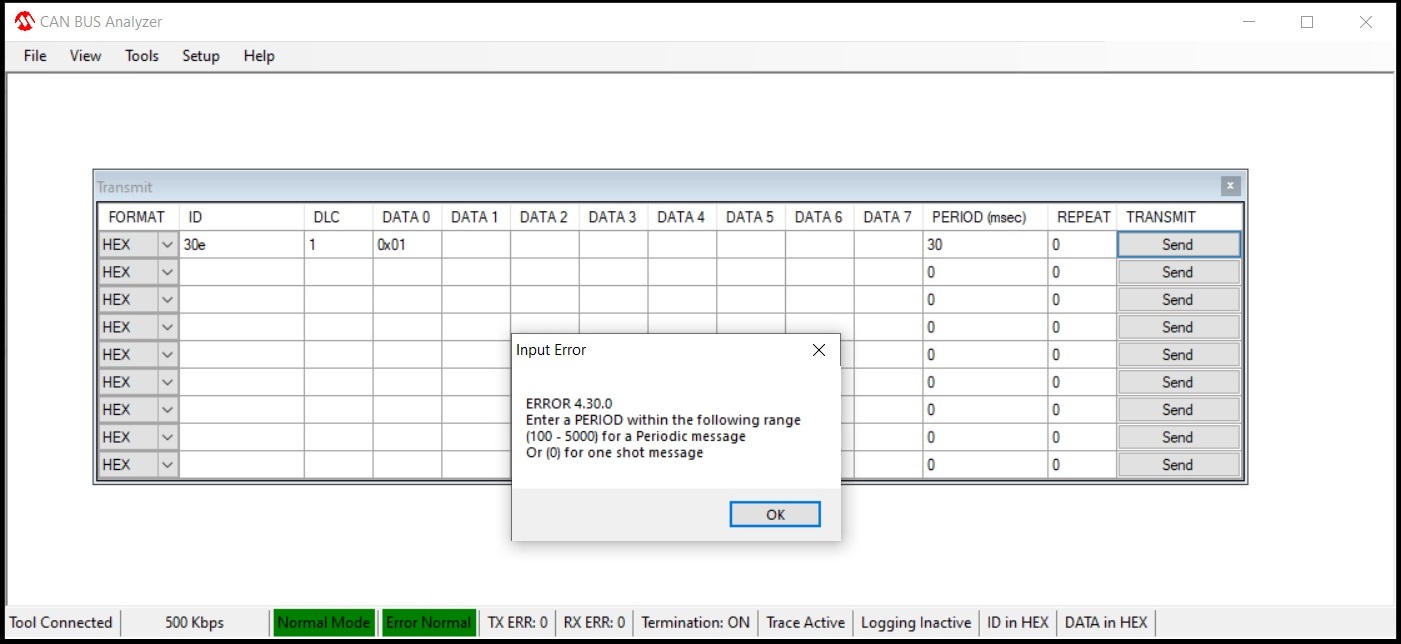
Task: Click the ID field containing 30e
Action: [241, 245]
